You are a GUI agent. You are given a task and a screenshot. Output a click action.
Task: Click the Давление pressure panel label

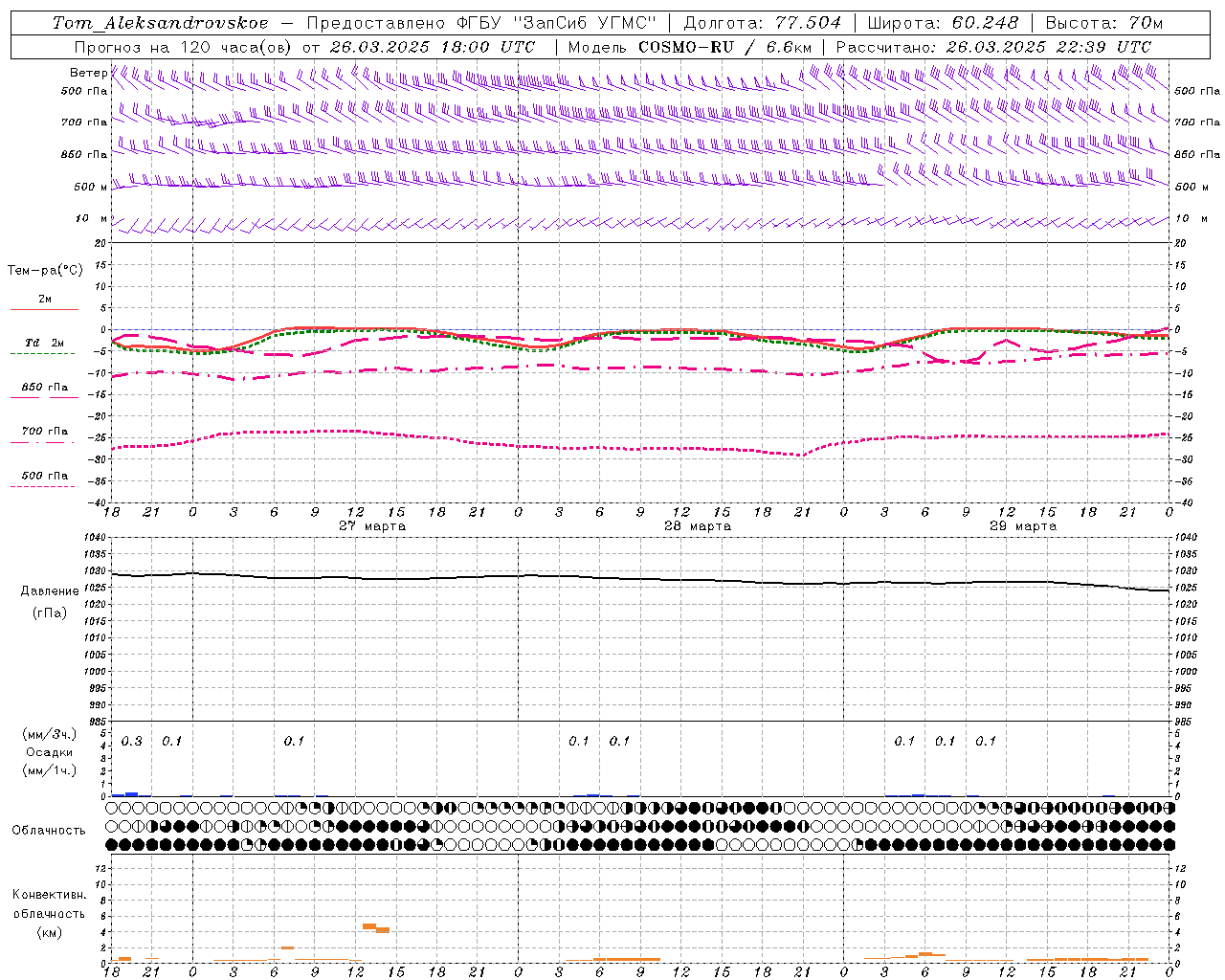click(50, 591)
